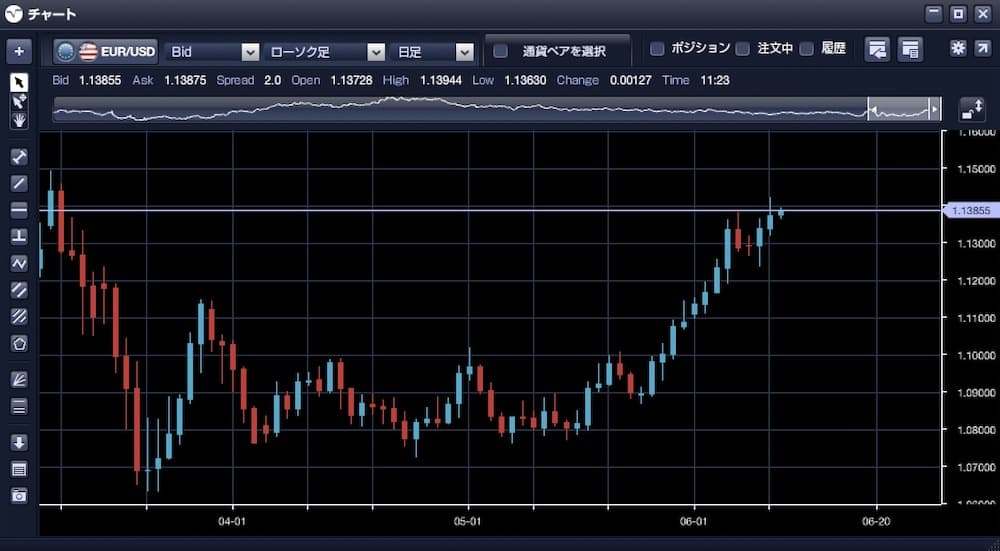Click the chart logo icon in title bar
This screenshot has width=1000, height=551.
[x=13, y=13]
